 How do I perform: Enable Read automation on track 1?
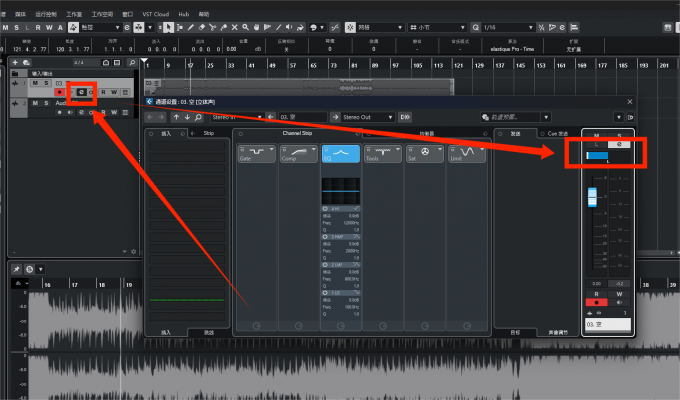point(103,92)
